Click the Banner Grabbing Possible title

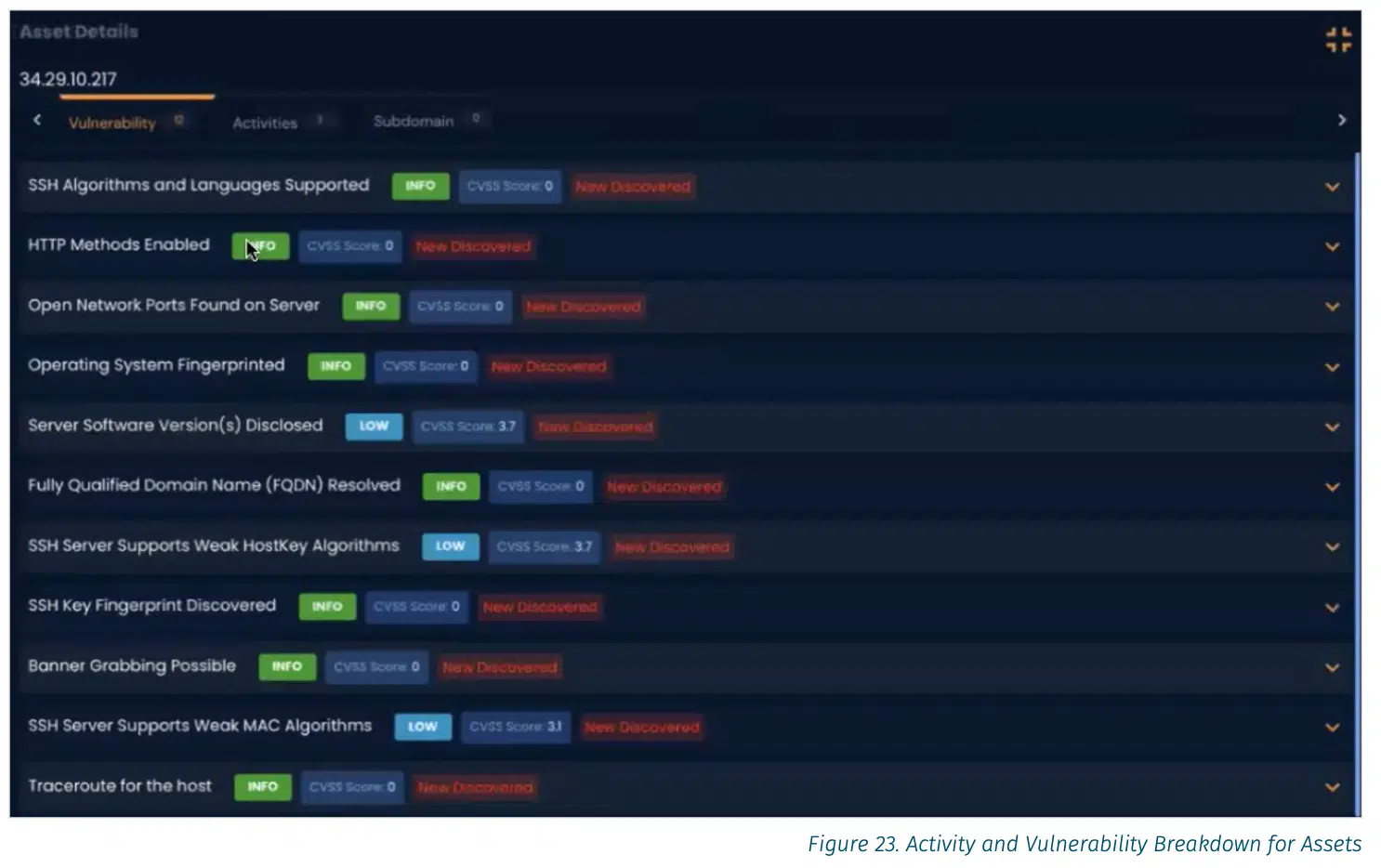click(x=132, y=666)
